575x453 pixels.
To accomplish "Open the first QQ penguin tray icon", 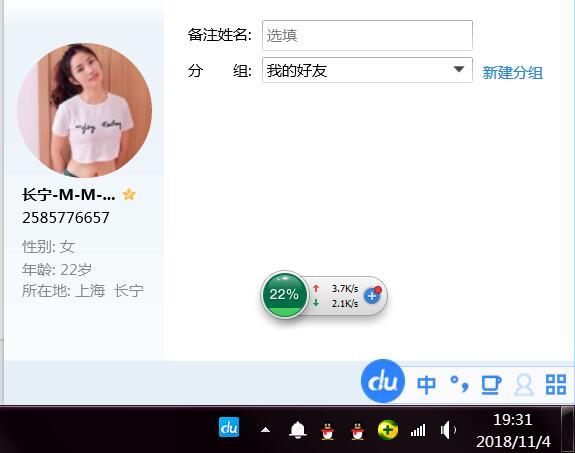I will 327,431.
